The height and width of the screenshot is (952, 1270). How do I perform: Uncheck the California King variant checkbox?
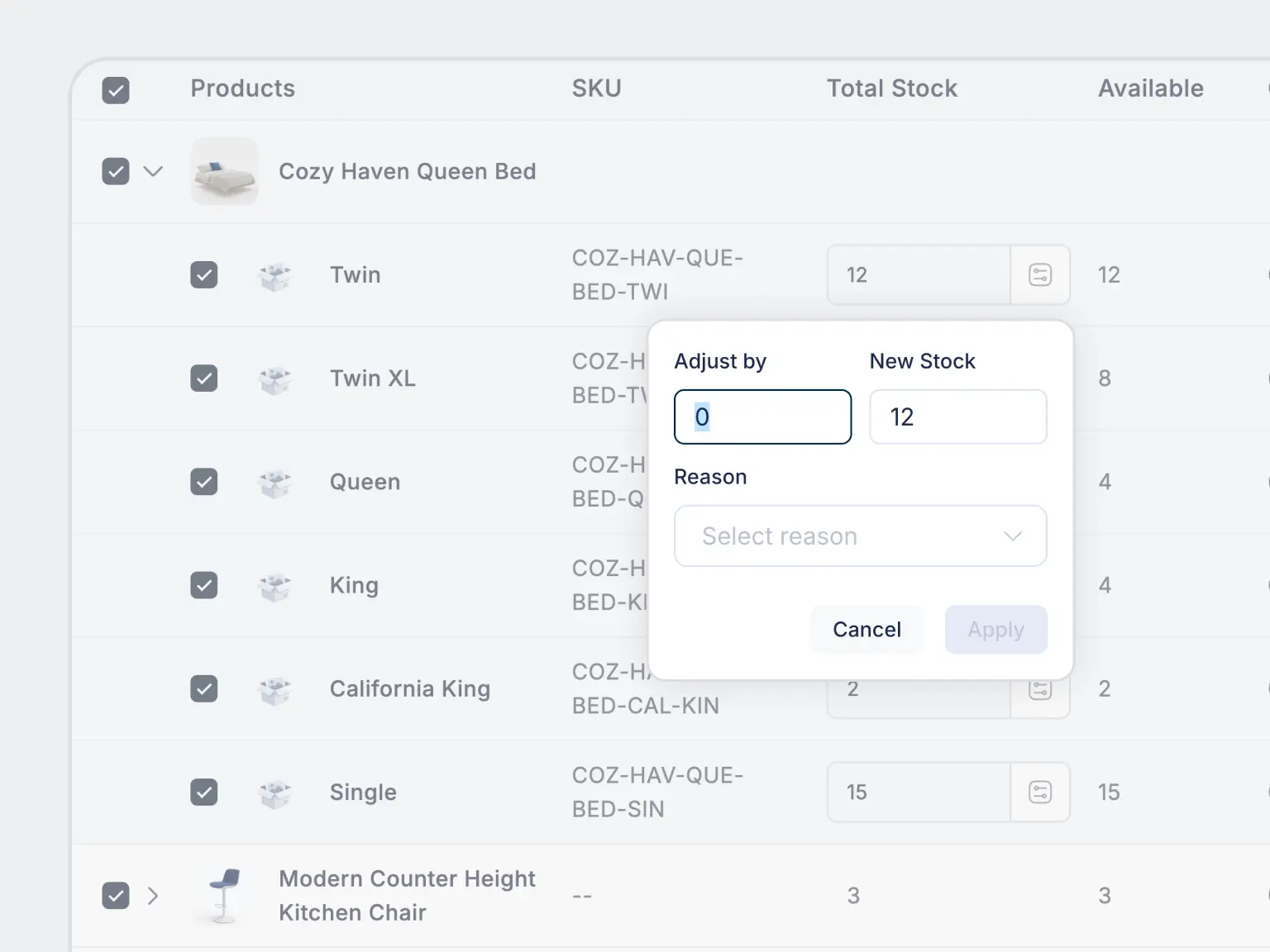pos(204,688)
